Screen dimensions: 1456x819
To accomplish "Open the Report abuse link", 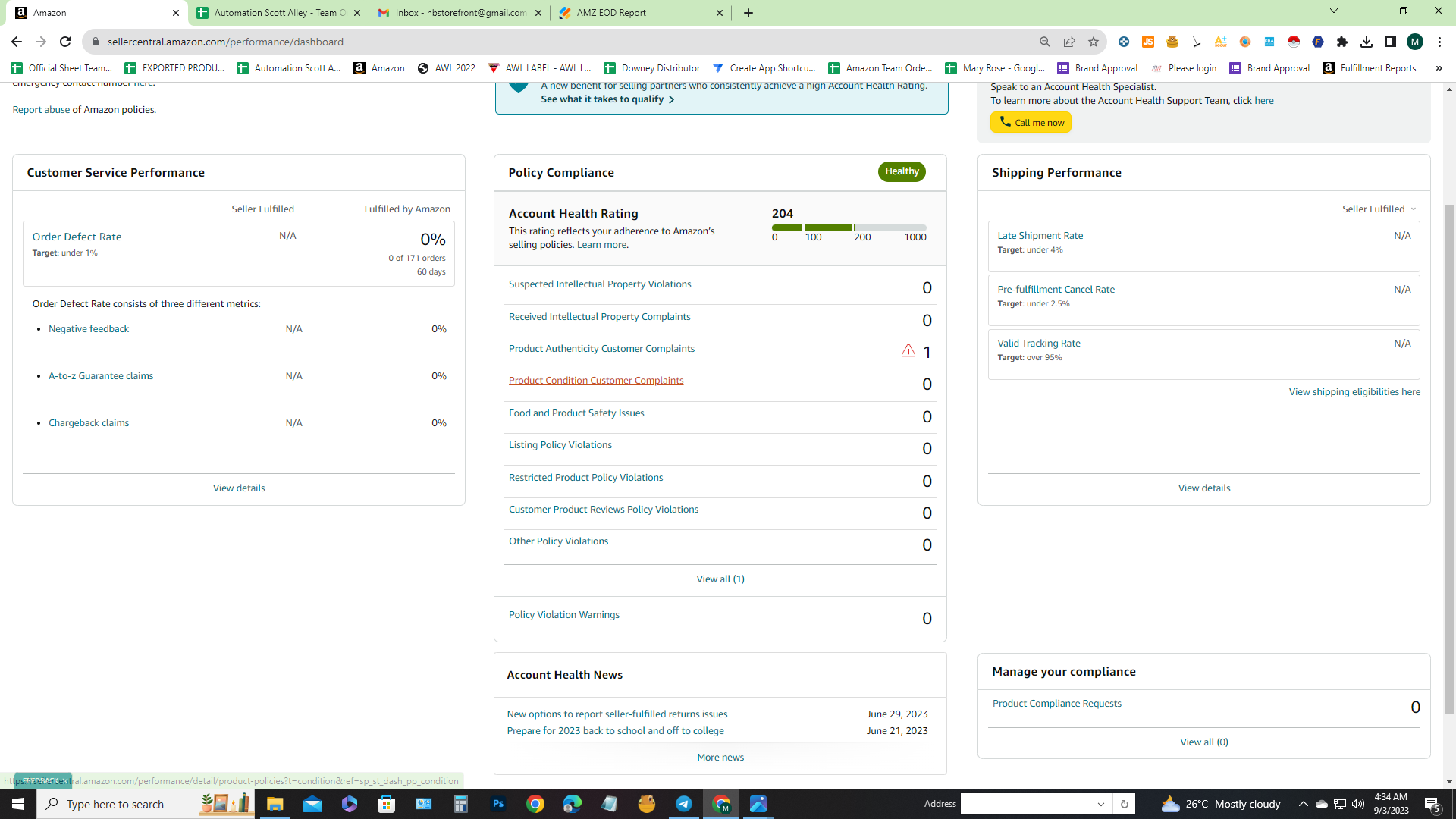I will 41,110.
